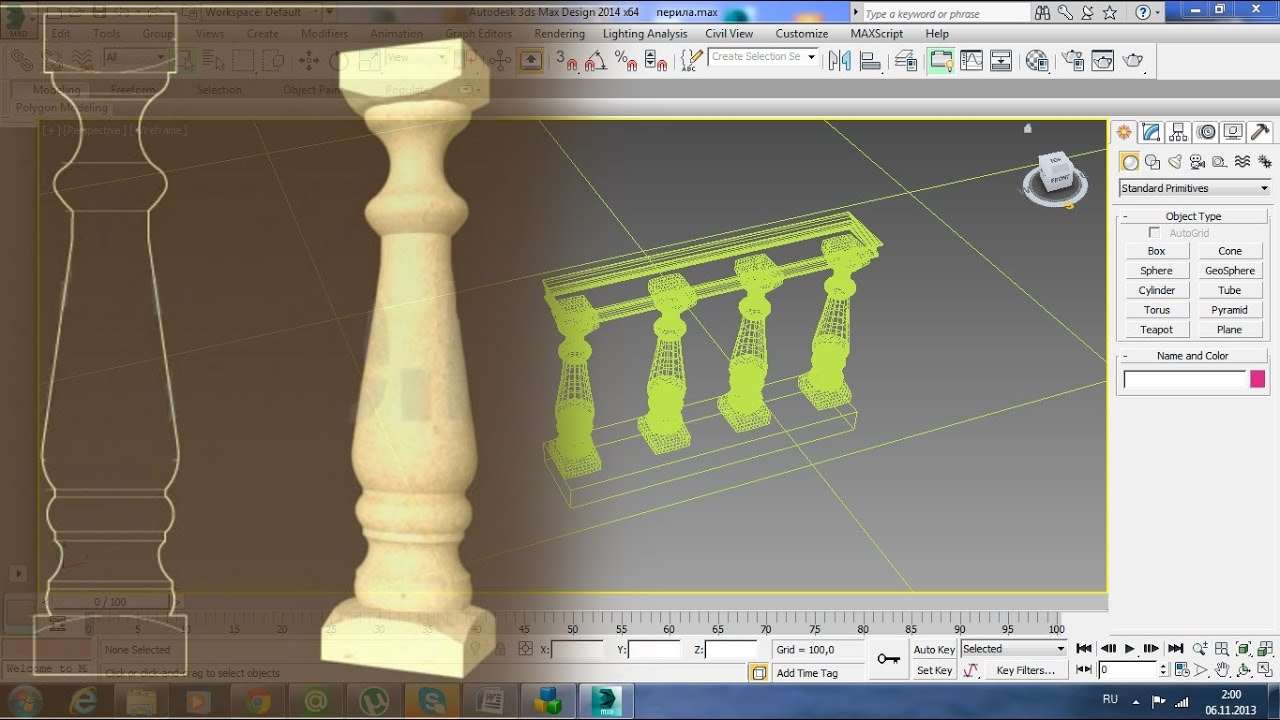This screenshot has width=1280, height=720.
Task: Select the Cameras category icon
Action: pyautogui.click(x=1197, y=162)
